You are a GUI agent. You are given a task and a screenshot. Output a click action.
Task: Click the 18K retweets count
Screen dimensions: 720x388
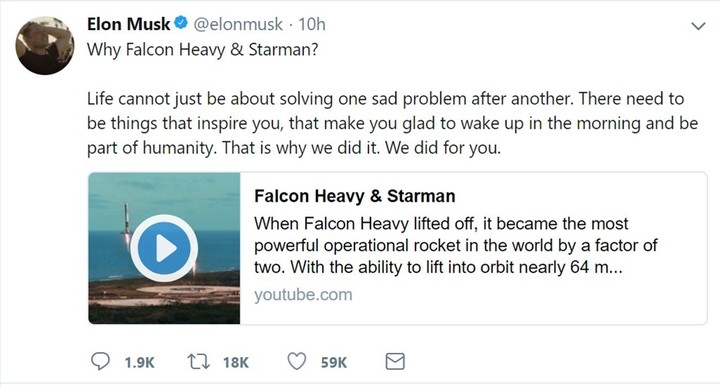coord(236,363)
